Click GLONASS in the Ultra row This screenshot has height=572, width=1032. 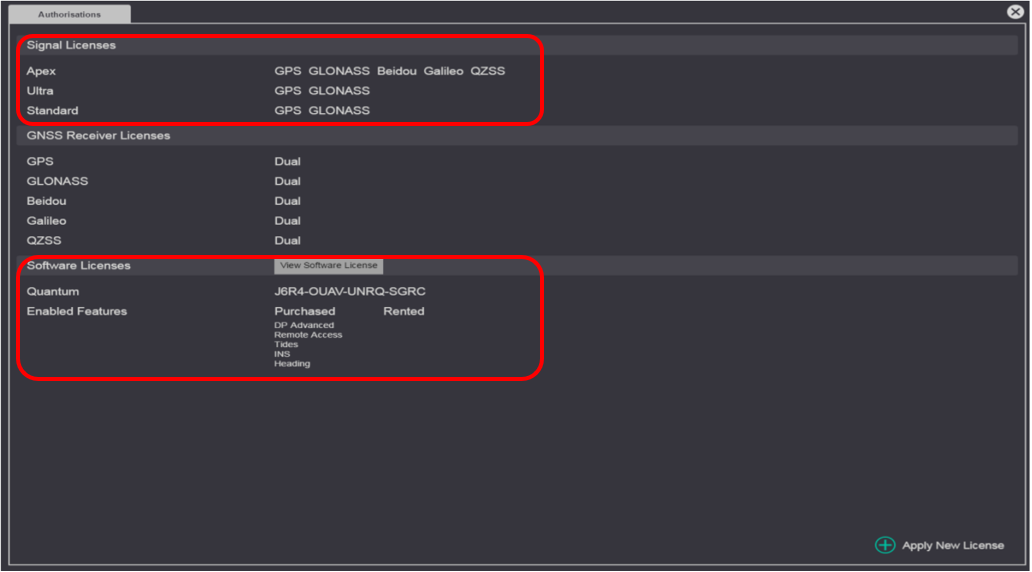[x=339, y=91]
